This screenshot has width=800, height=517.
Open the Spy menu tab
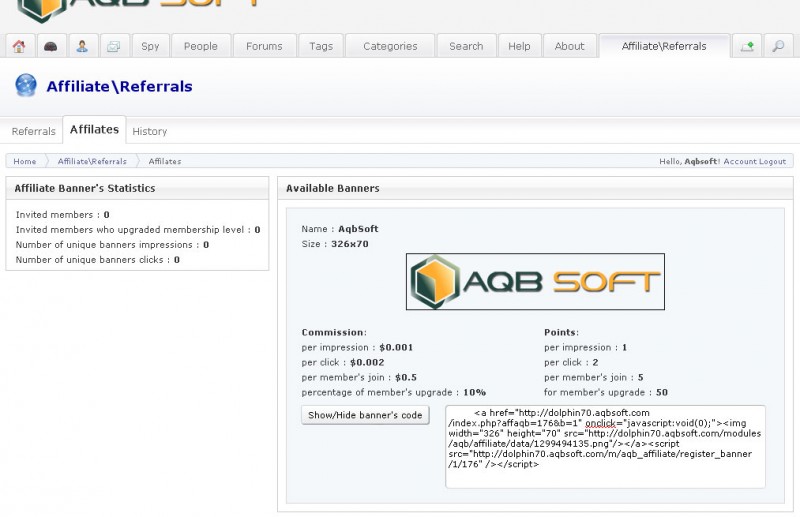click(x=150, y=46)
